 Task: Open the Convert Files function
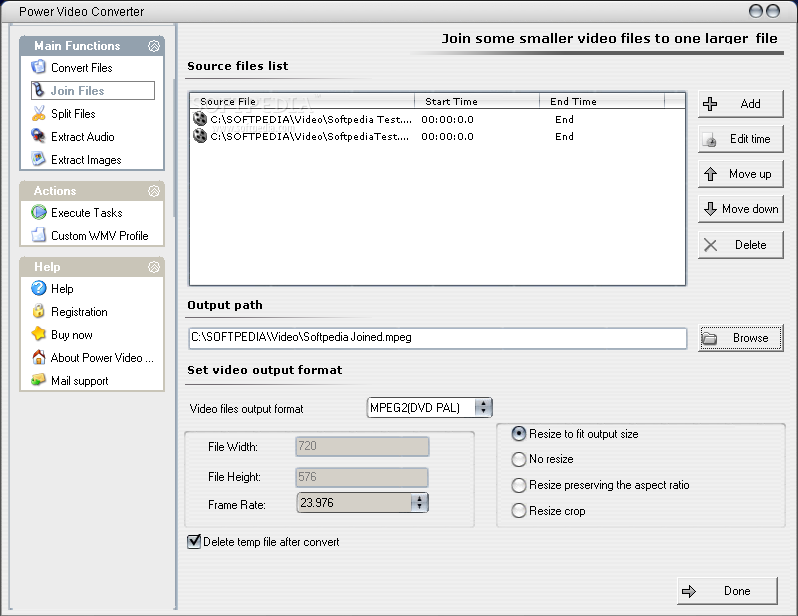click(81, 68)
